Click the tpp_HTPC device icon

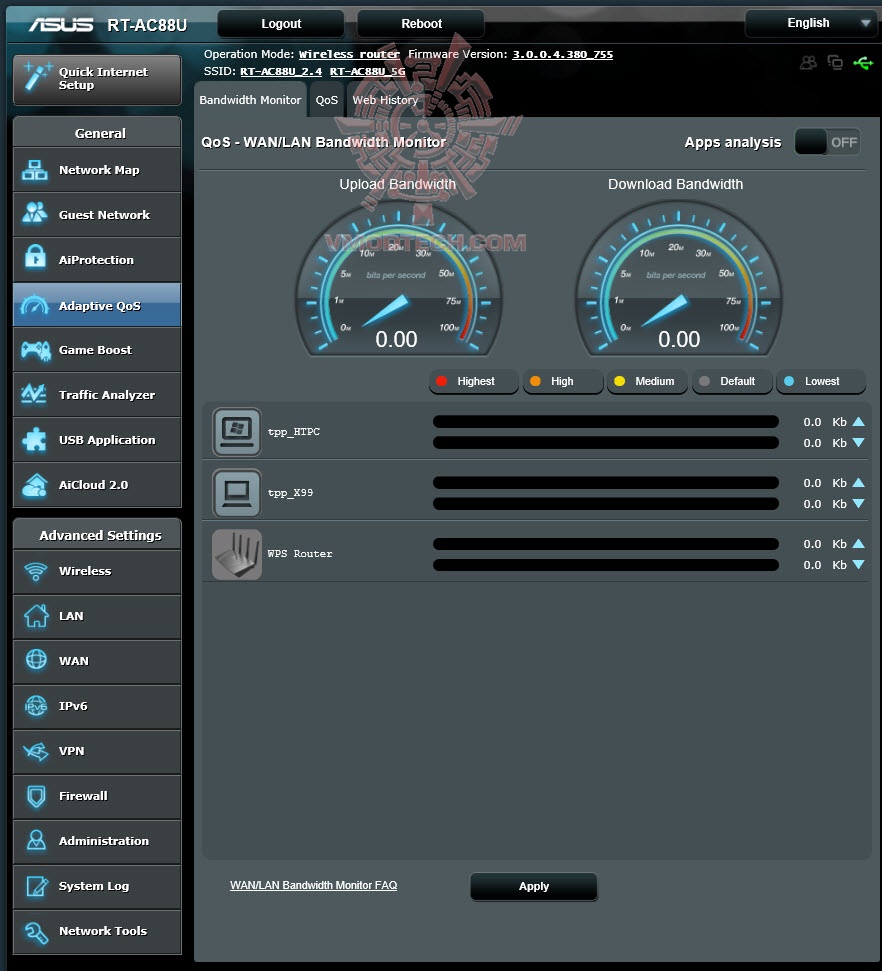pyautogui.click(x=237, y=432)
